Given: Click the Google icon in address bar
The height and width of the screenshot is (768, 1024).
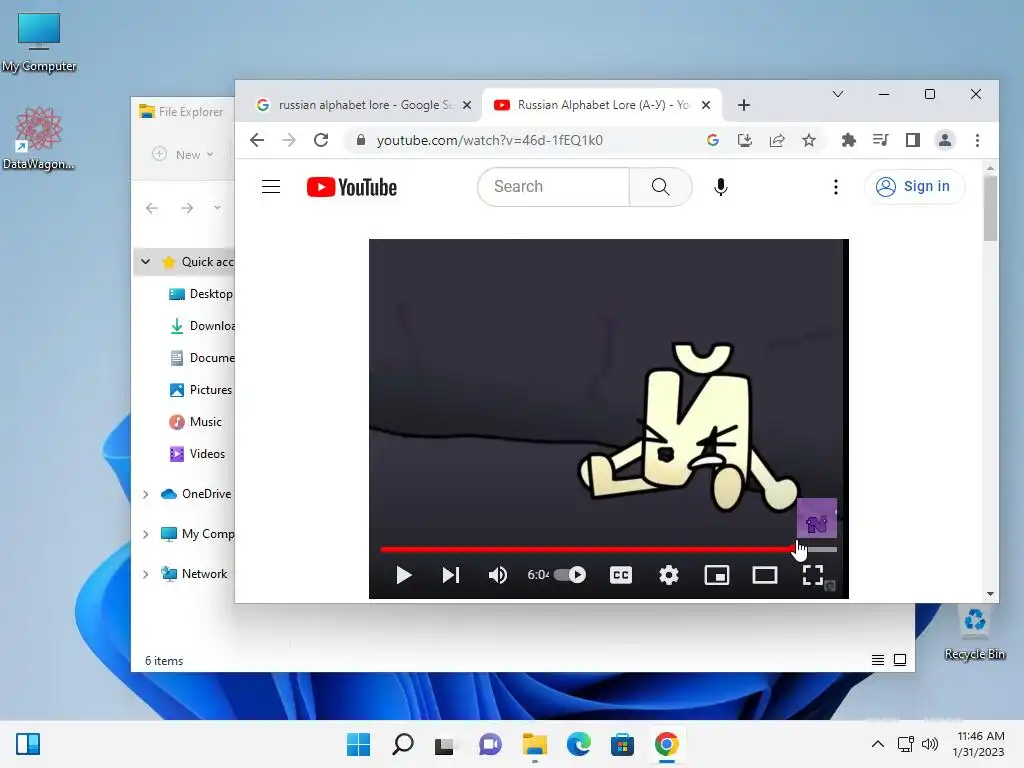Looking at the screenshot, I should tap(712, 140).
